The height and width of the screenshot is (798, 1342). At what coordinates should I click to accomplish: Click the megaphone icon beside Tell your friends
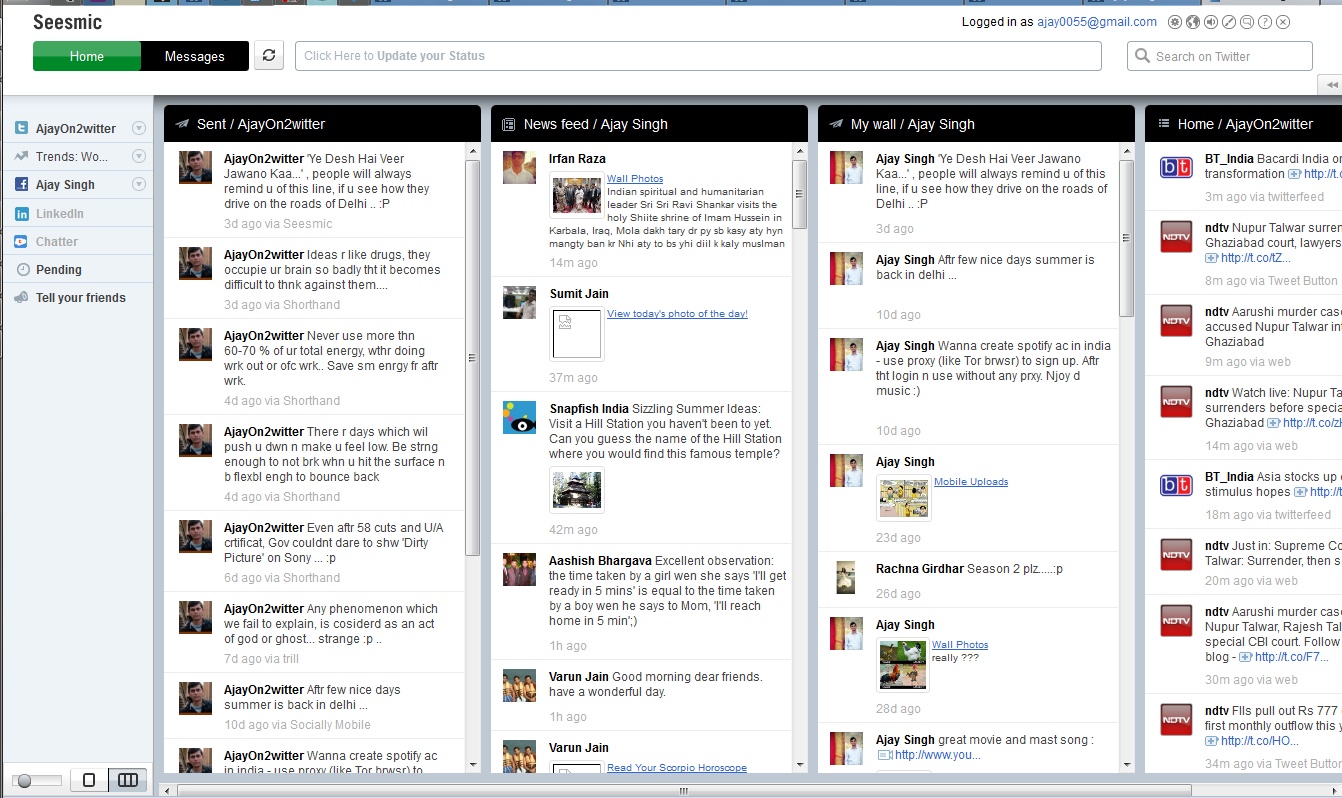click(21, 297)
